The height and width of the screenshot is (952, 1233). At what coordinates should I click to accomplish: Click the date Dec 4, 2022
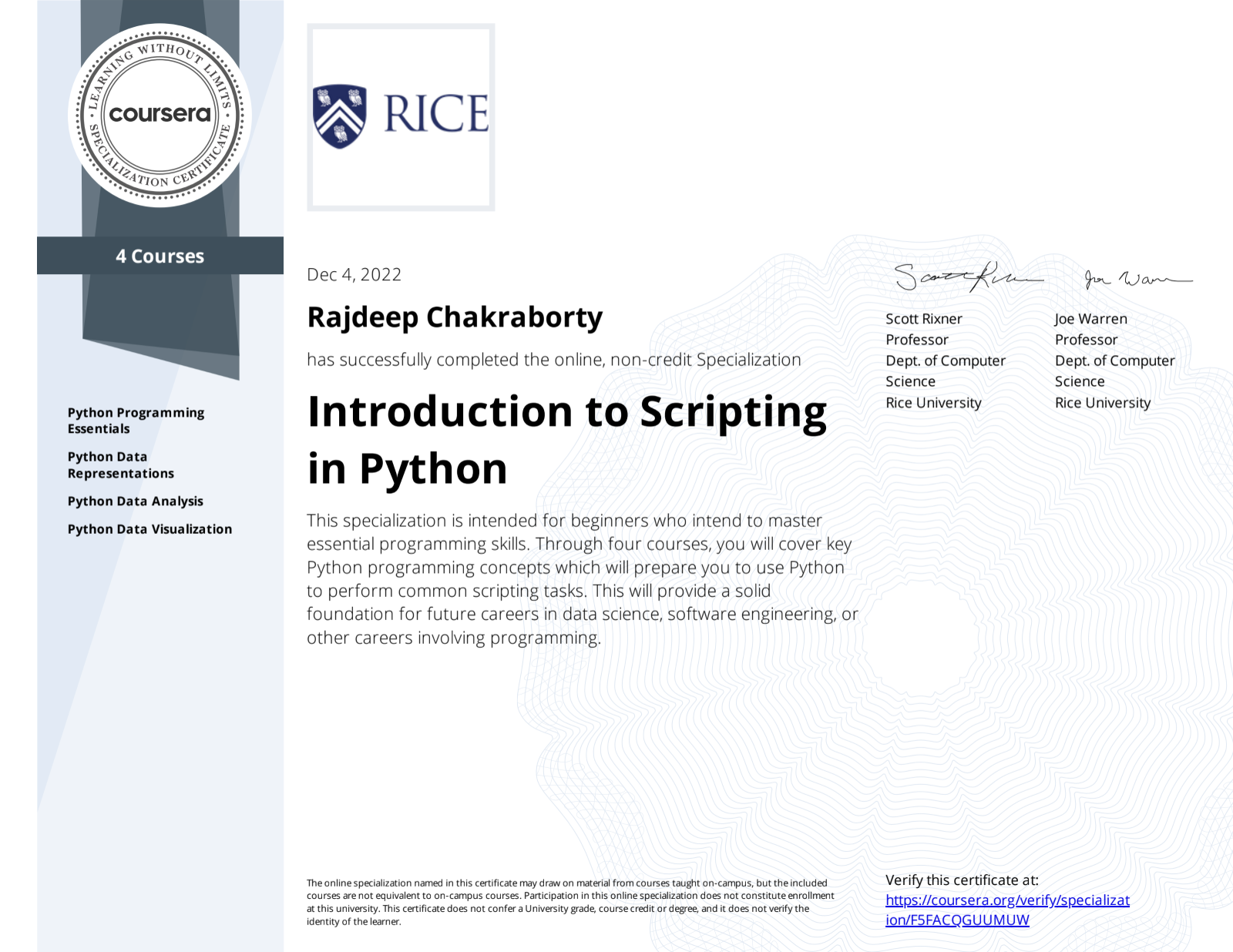[x=354, y=275]
